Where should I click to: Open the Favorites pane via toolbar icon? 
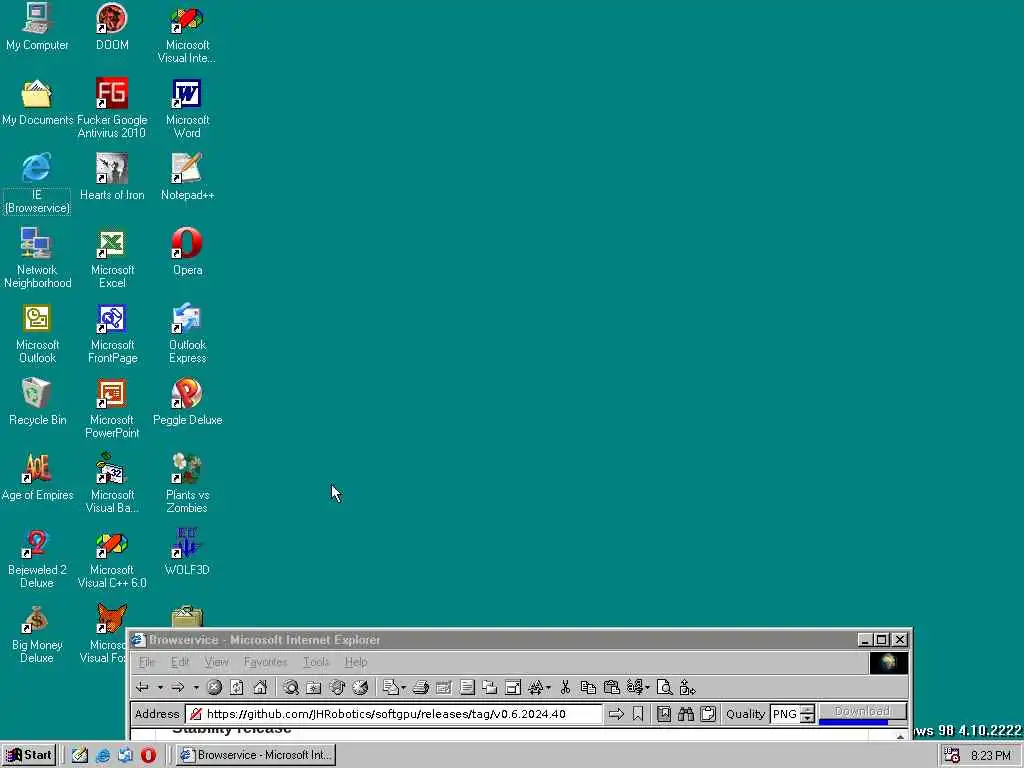[x=314, y=687]
